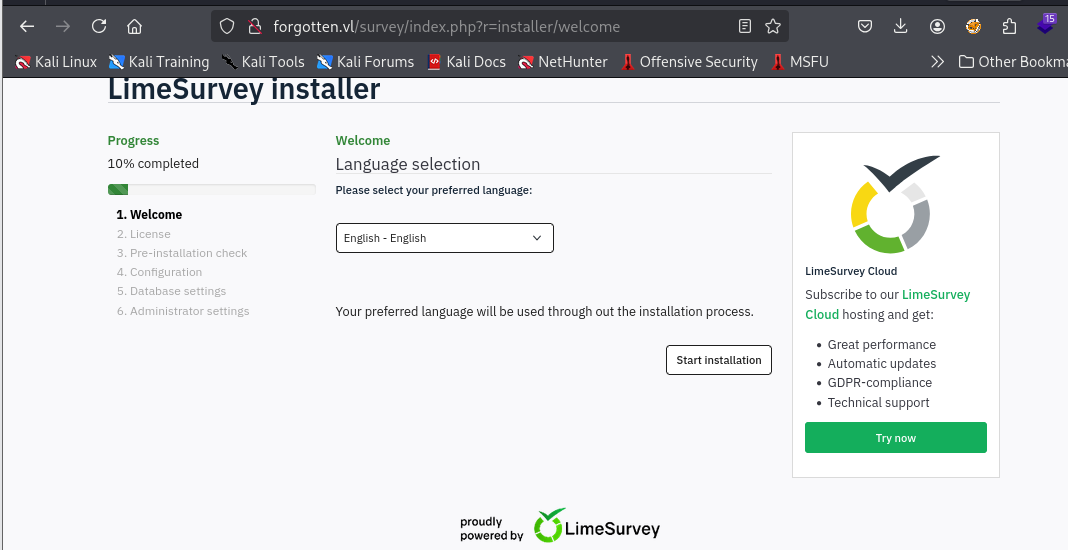Click the Great performance list item
1068x550 pixels.
click(881, 344)
